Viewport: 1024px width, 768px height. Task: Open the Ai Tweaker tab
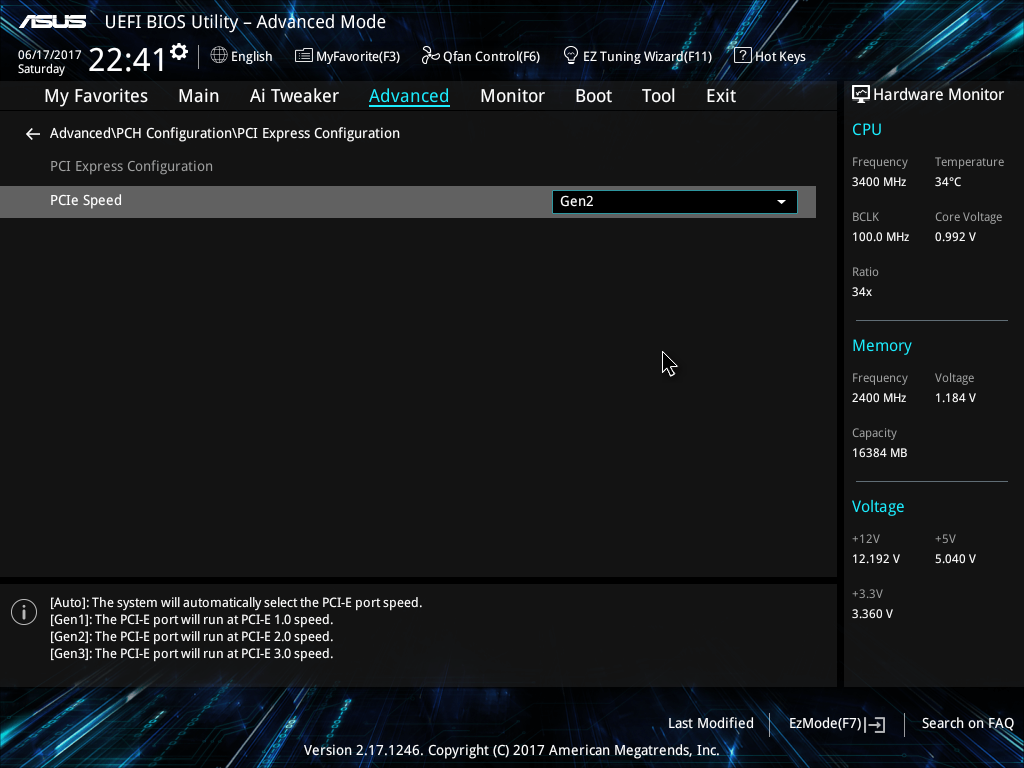pos(294,96)
